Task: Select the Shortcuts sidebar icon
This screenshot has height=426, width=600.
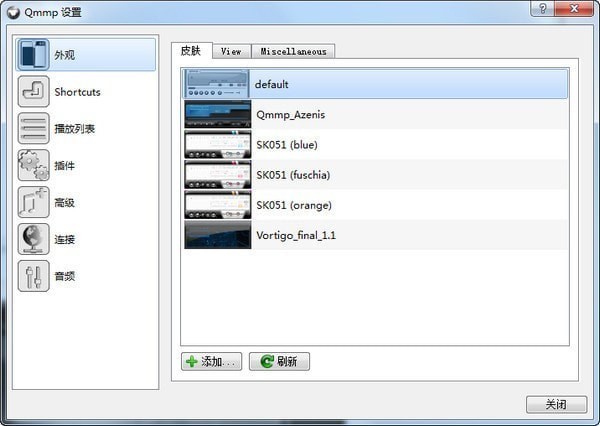Action: click(x=33, y=92)
